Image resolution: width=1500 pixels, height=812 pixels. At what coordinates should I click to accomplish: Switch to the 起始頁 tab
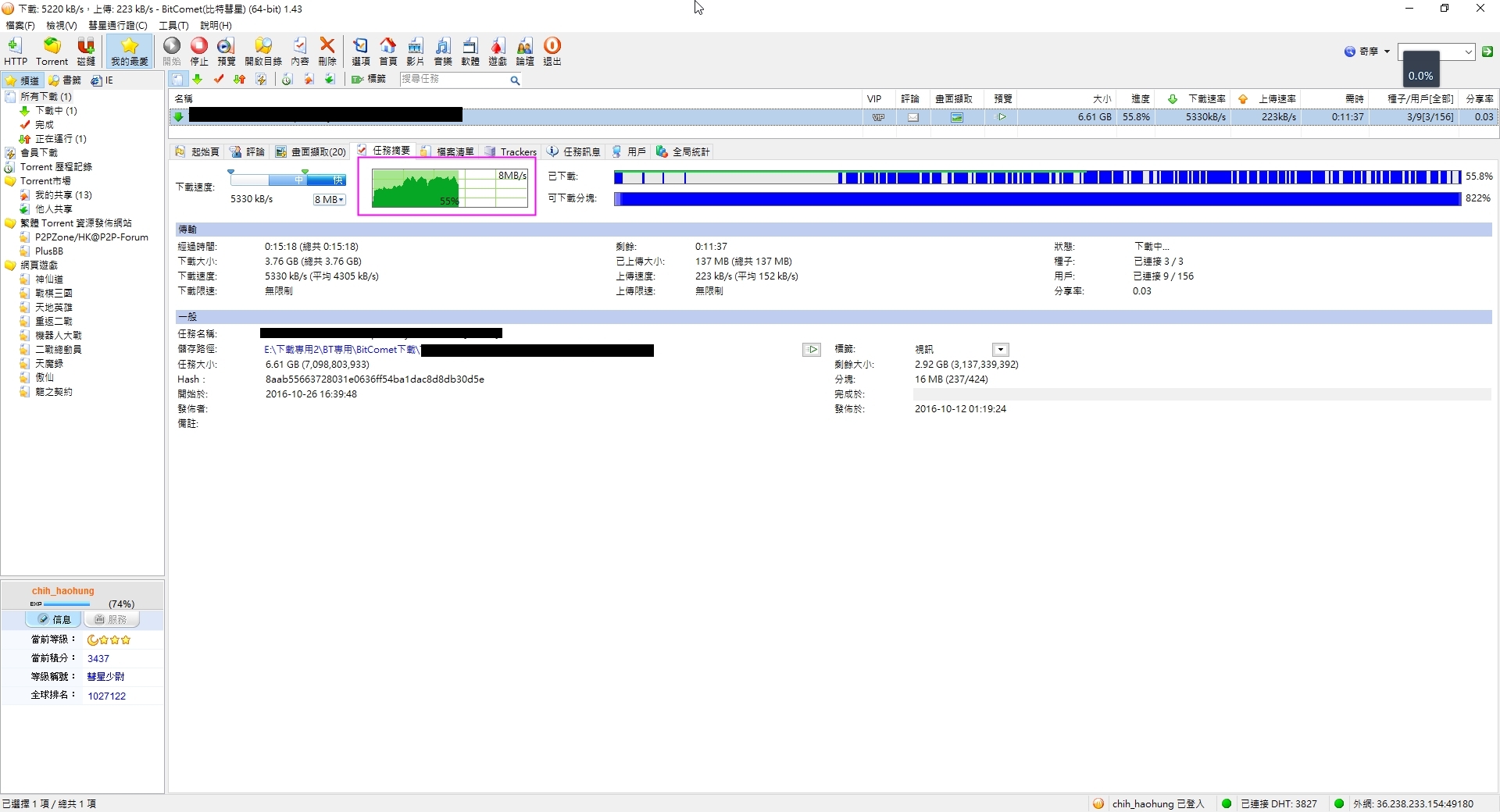(198, 152)
